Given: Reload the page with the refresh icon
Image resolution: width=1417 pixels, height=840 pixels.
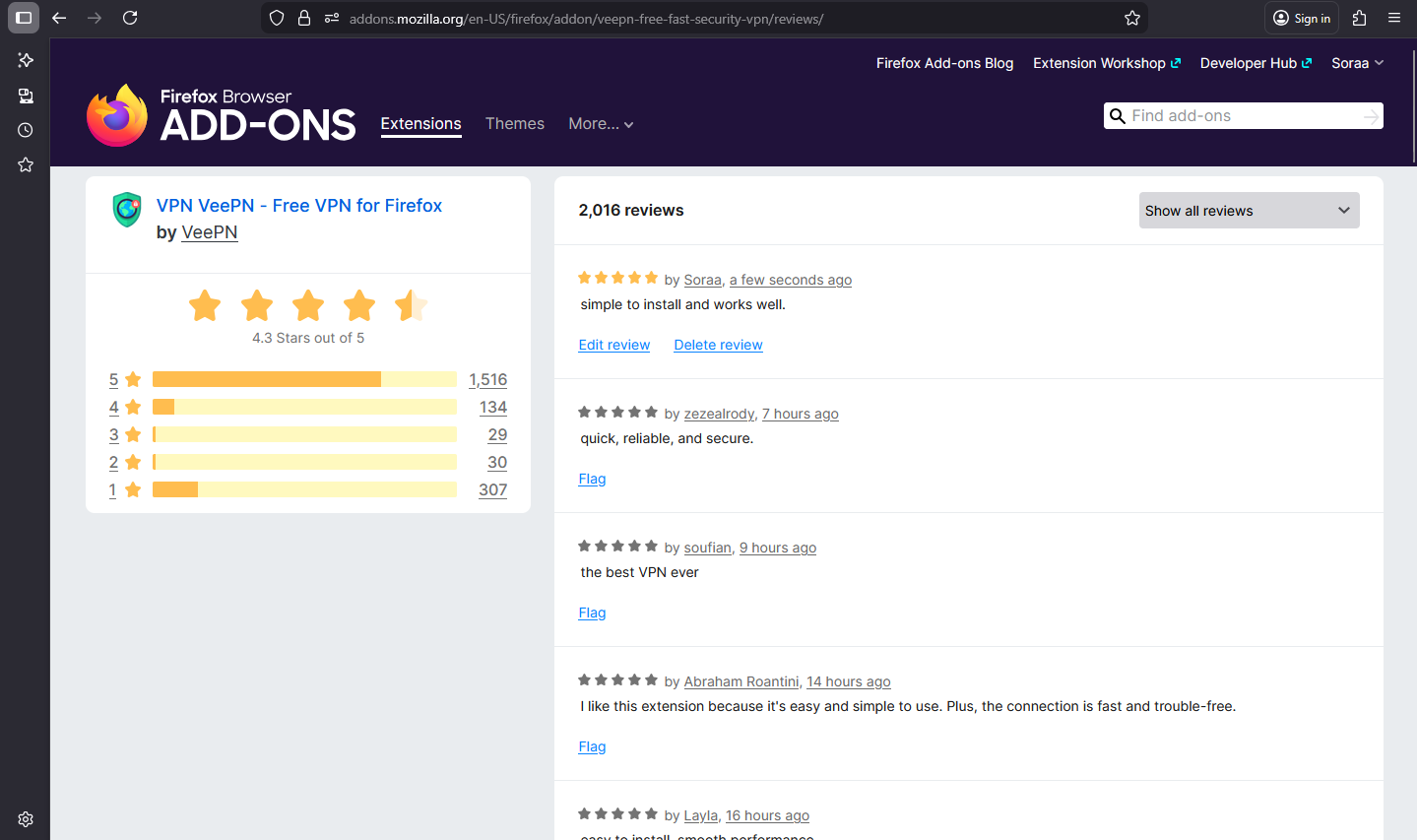Looking at the screenshot, I should pos(130,18).
